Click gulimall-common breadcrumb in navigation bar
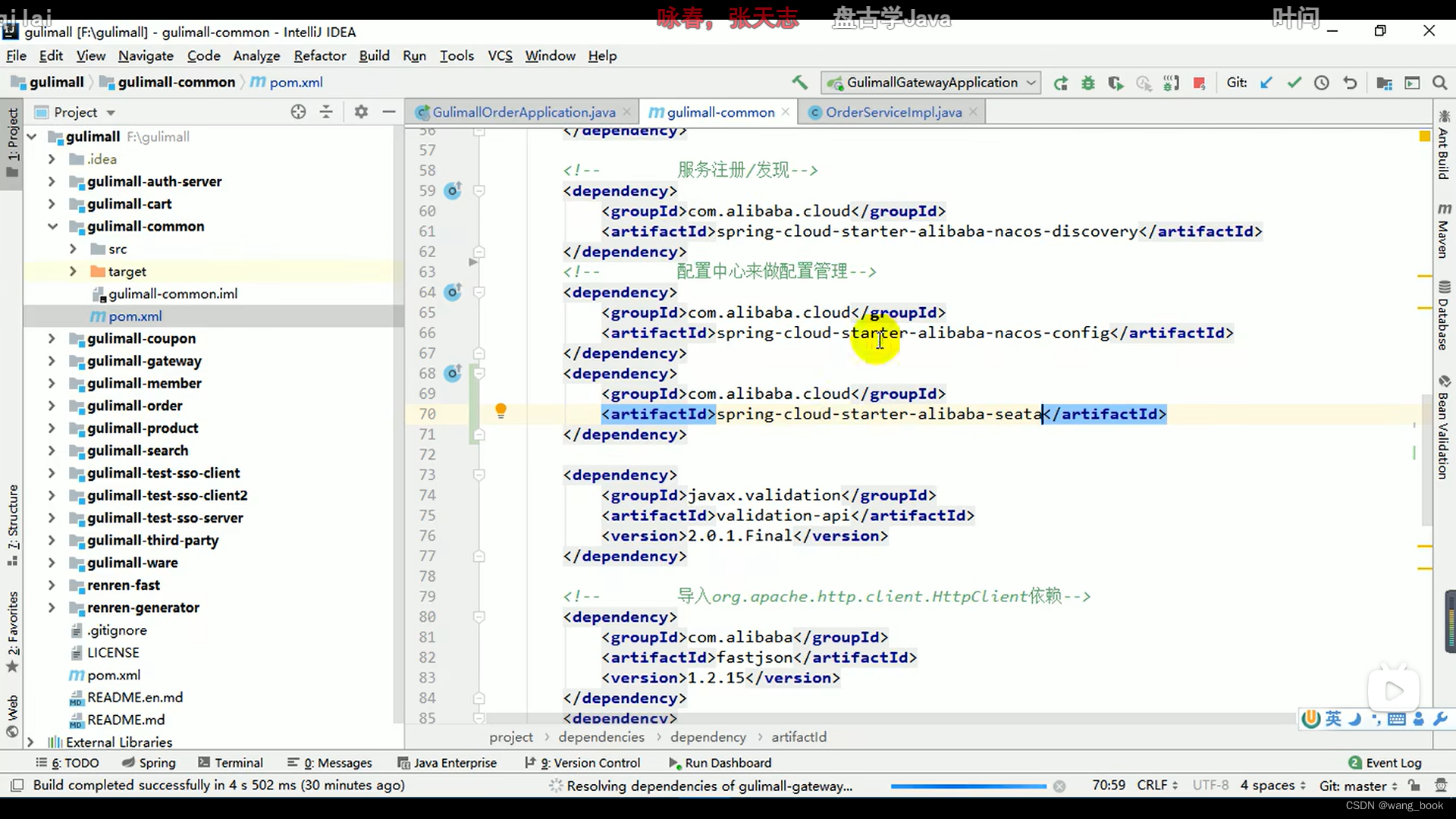Viewport: 1456px width, 819px height. coord(168,82)
